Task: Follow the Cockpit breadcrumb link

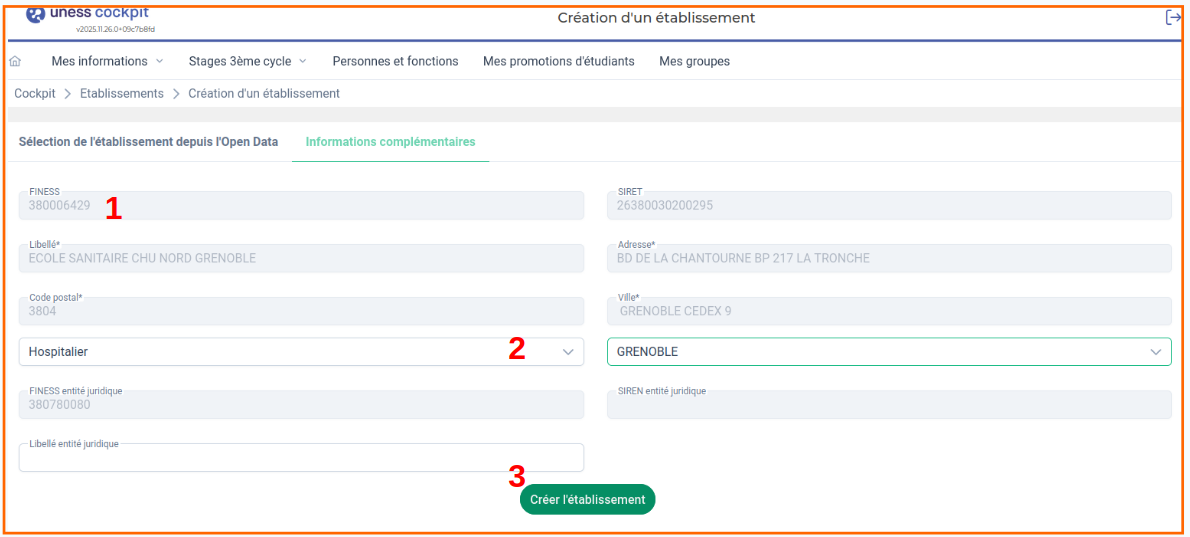Action: click(35, 94)
